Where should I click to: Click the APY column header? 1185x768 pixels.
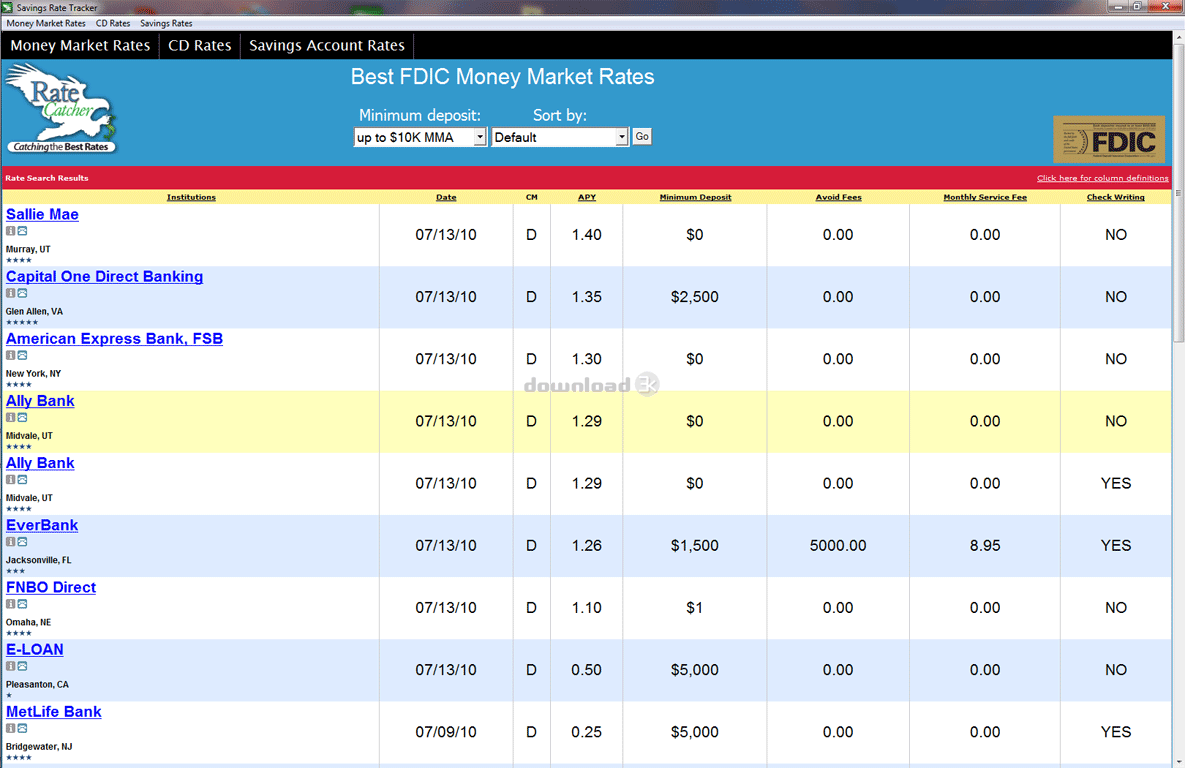click(x=587, y=197)
